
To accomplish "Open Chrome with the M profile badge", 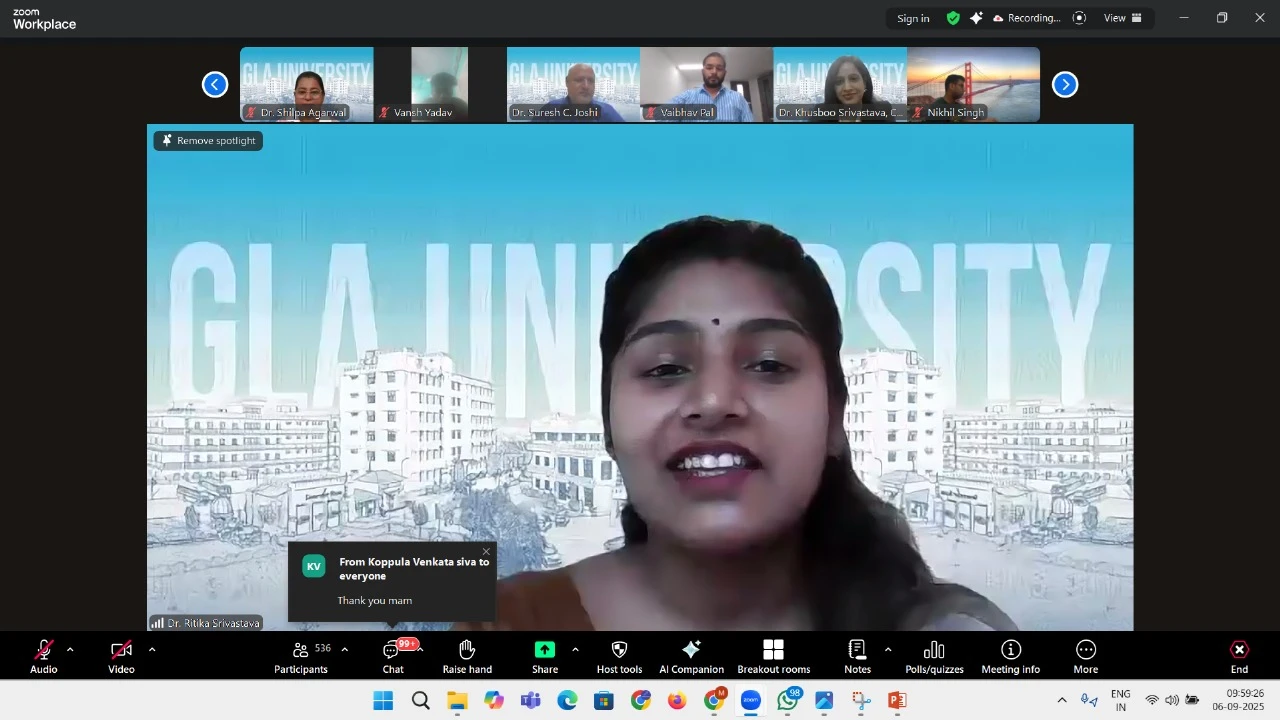I will coord(715,700).
